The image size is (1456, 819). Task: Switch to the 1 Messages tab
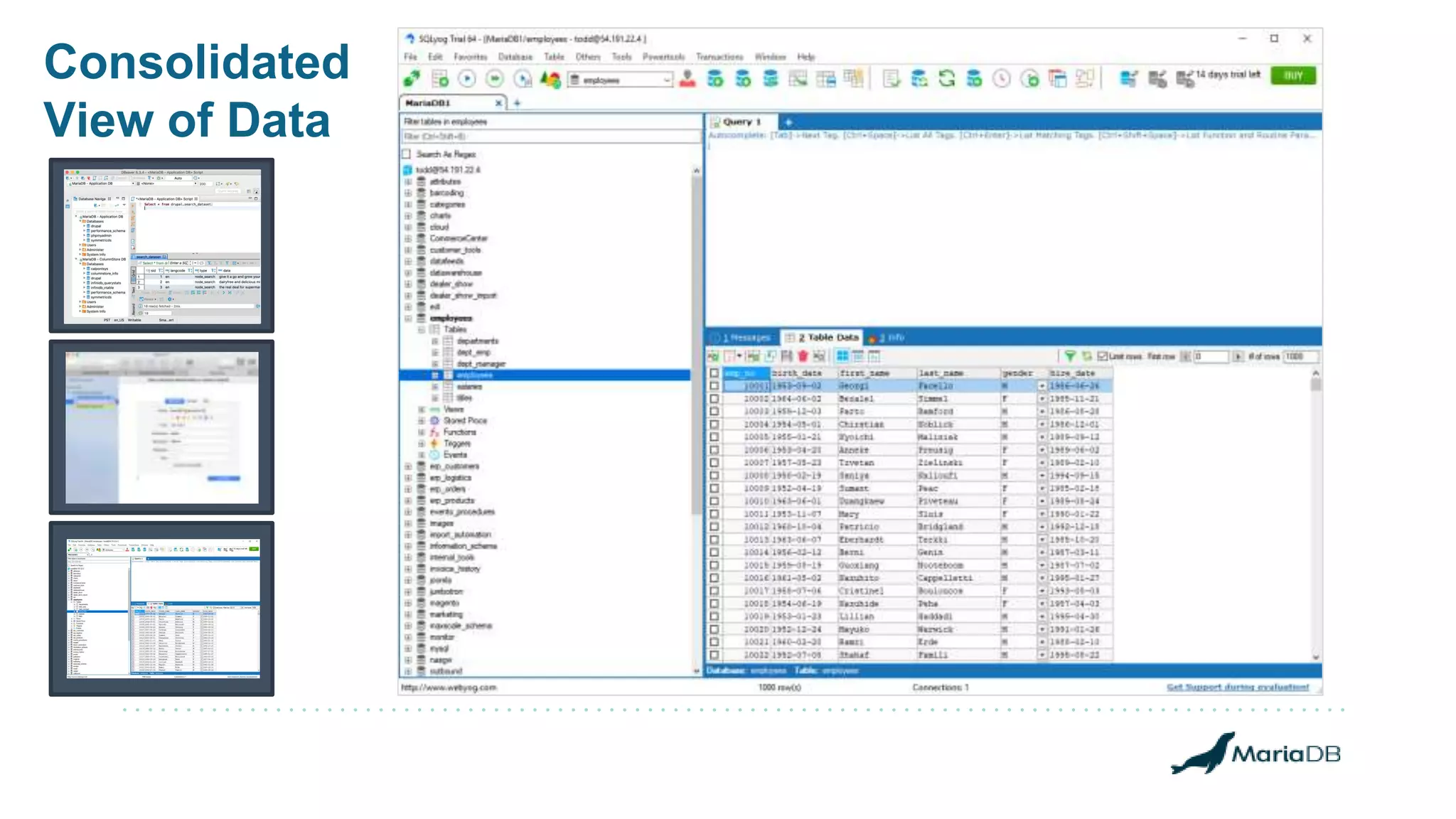(743, 338)
